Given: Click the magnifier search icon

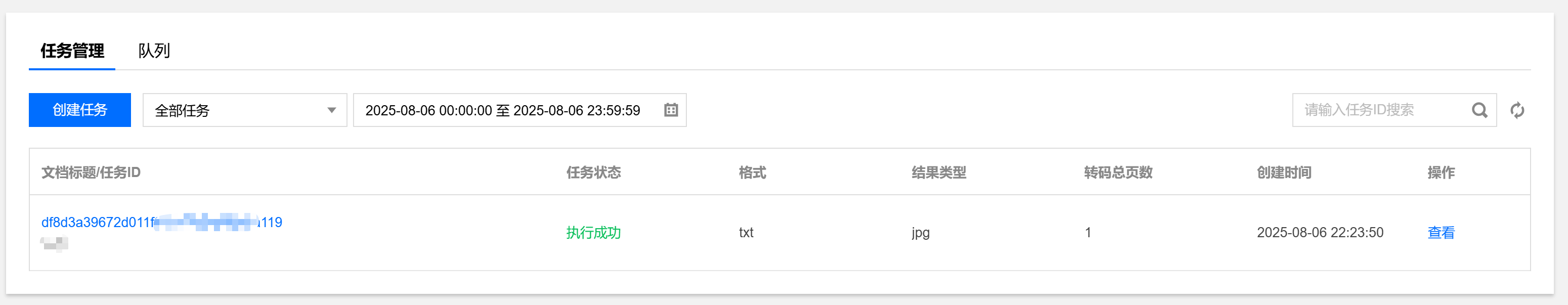Looking at the screenshot, I should coord(1479,110).
